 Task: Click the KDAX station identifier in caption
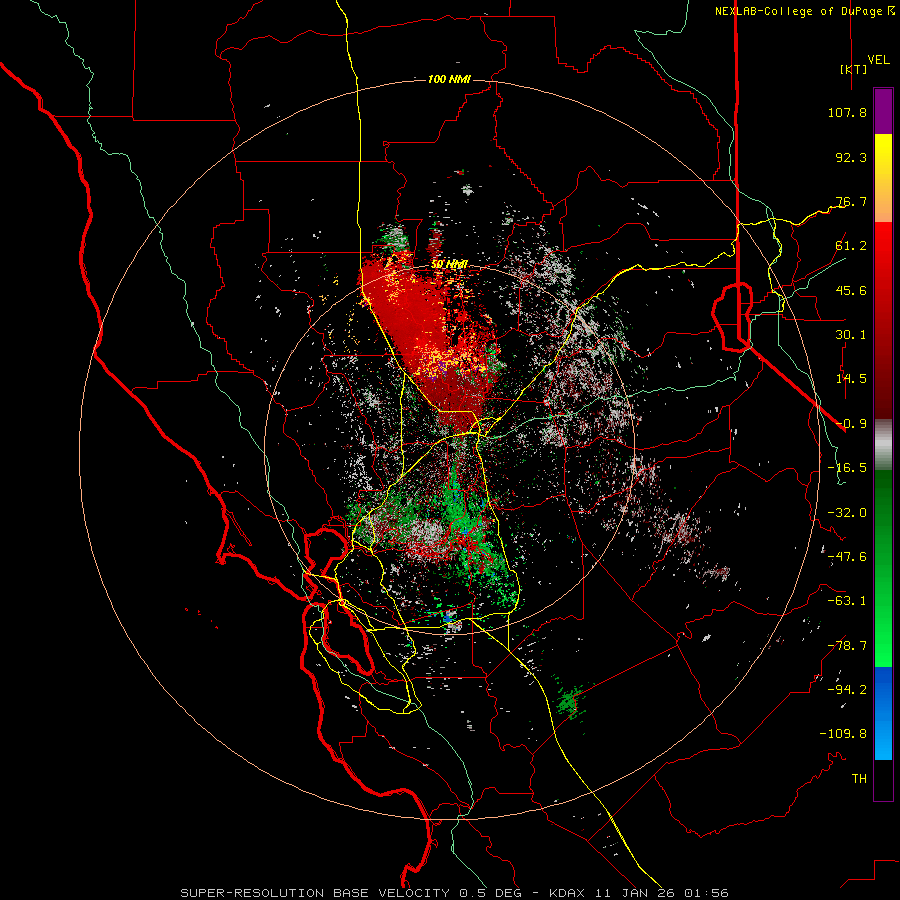[568, 893]
